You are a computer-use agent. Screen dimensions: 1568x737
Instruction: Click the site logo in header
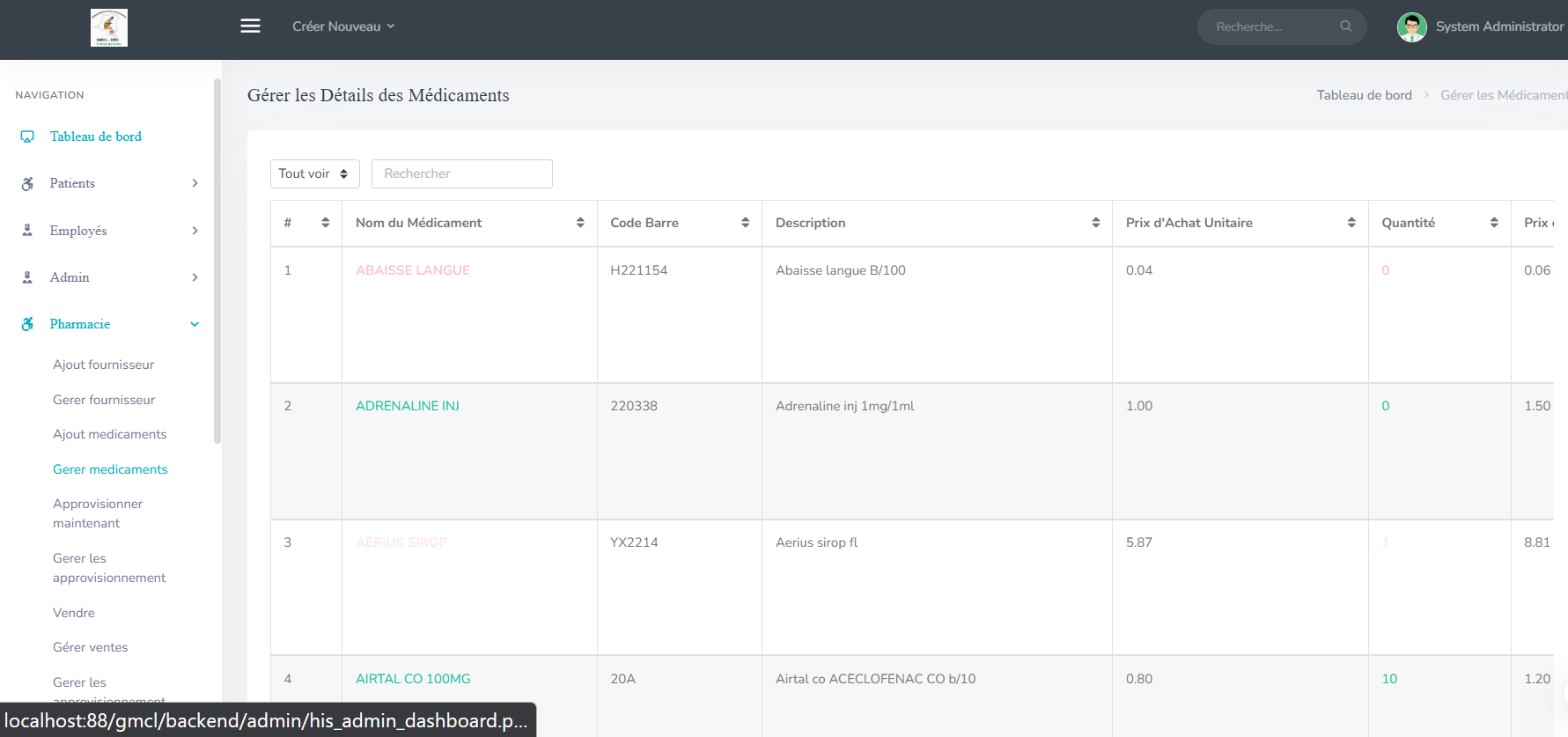(109, 28)
